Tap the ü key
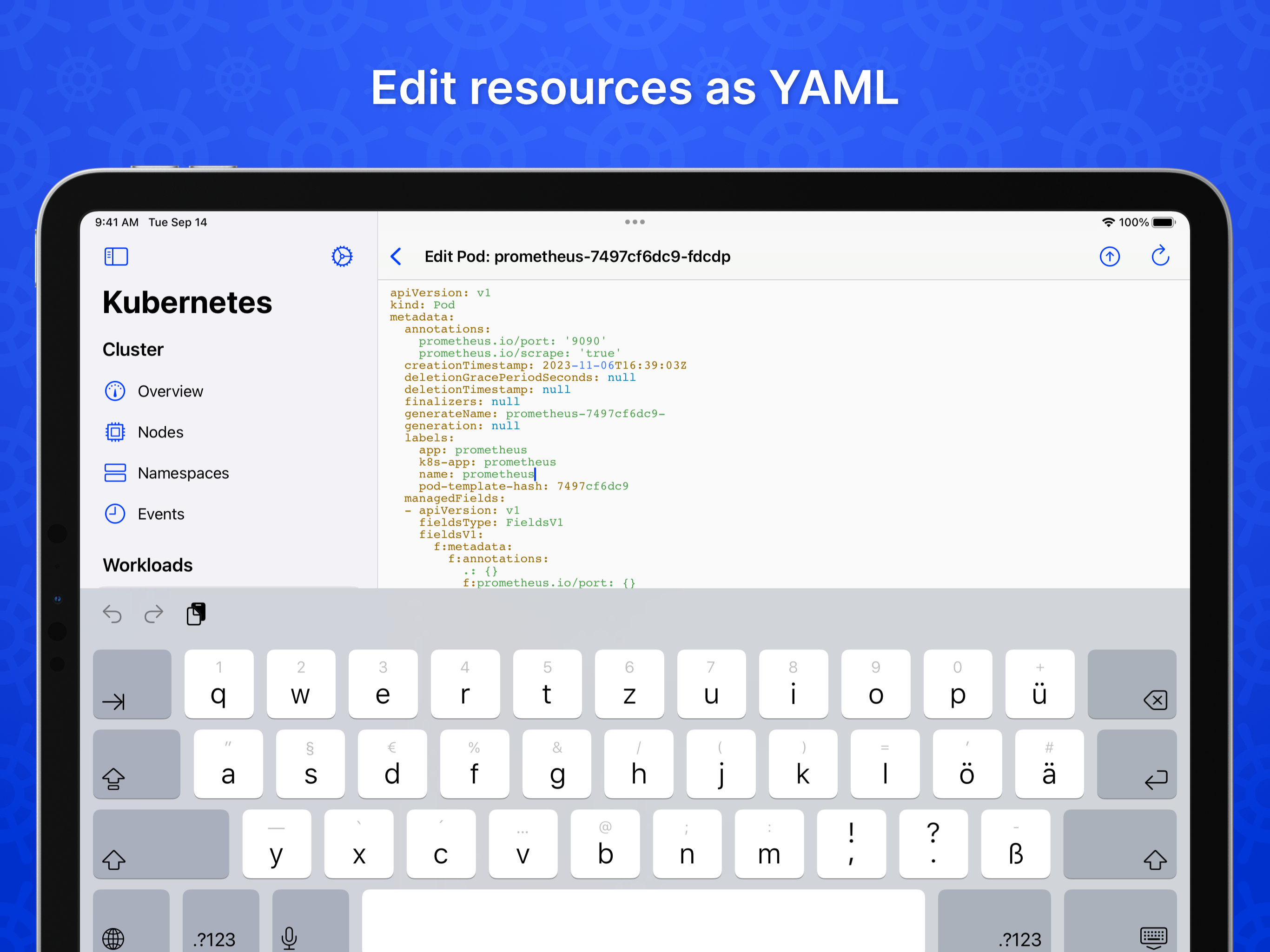This screenshot has height=952, width=1270. pos(1040,684)
